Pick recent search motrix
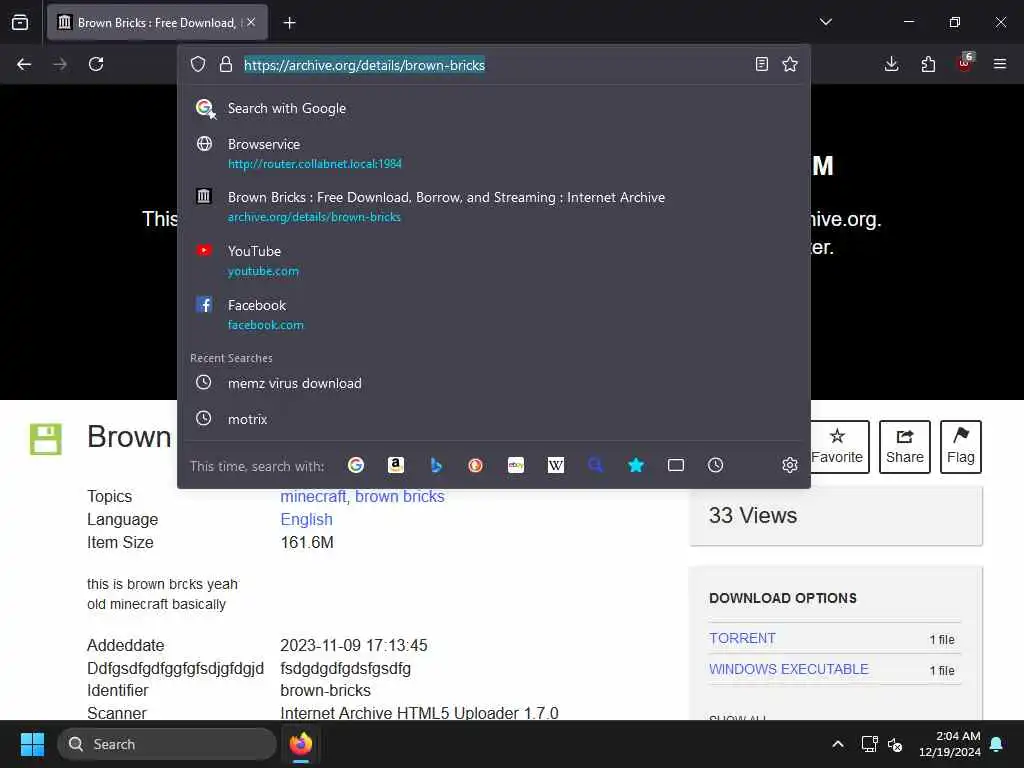Image resolution: width=1024 pixels, height=768 pixels. click(x=494, y=419)
